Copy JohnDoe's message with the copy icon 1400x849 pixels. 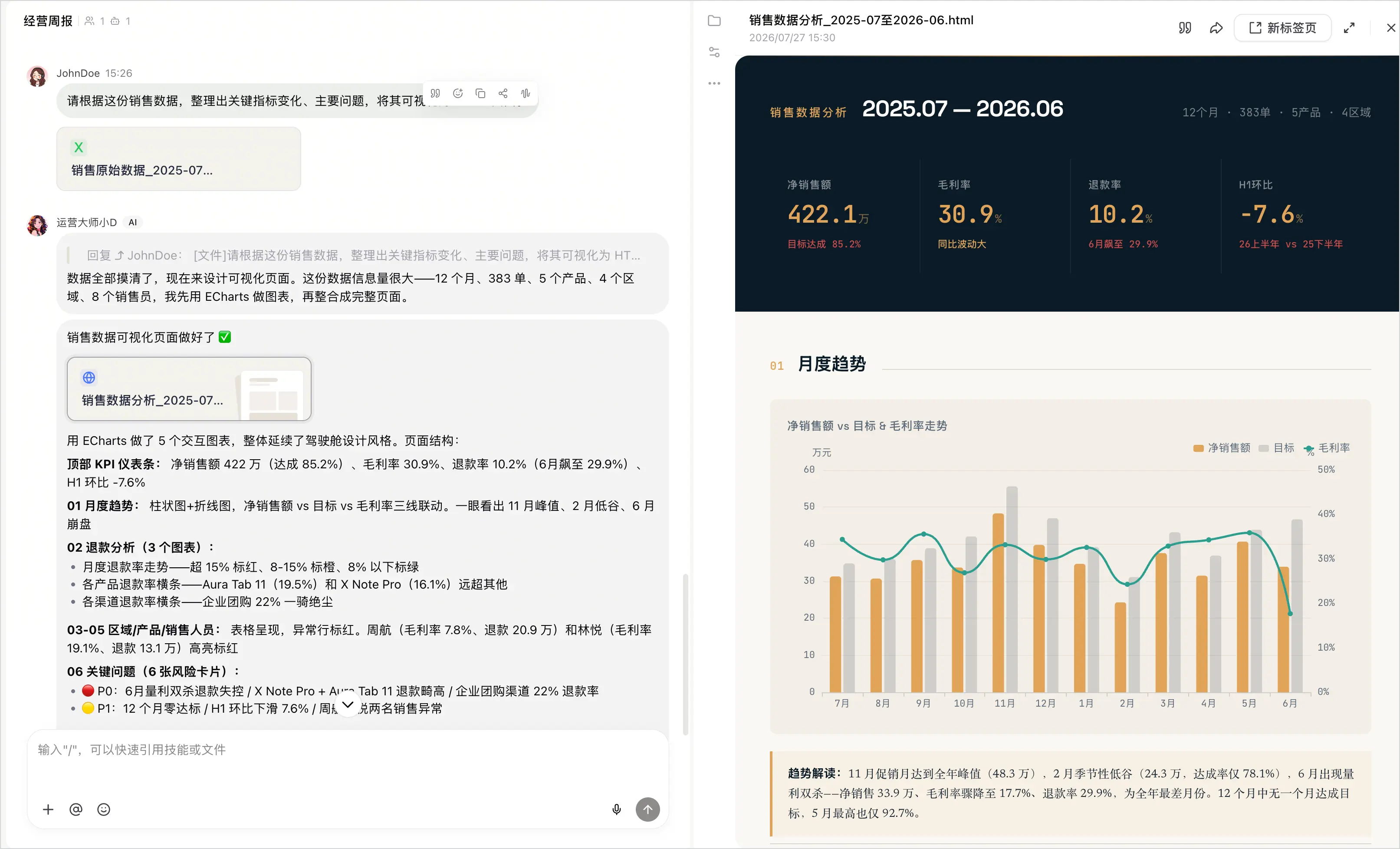pyautogui.click(x=480, y=93)
